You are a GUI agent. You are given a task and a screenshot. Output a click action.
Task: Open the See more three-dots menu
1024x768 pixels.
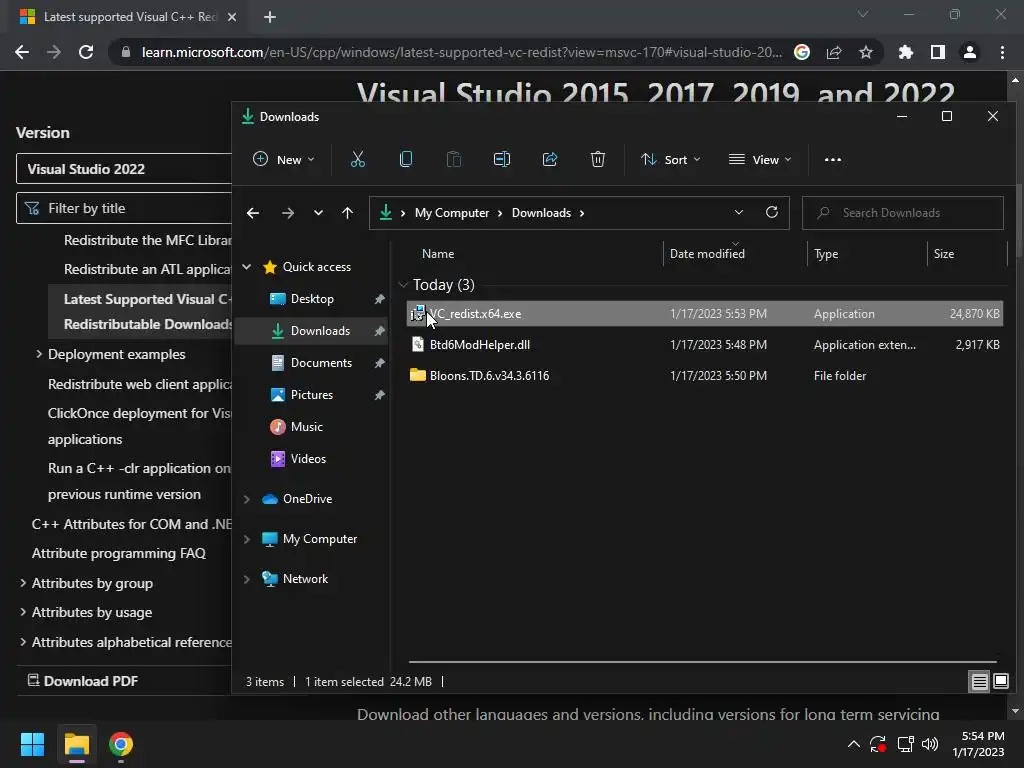(833, 159)
